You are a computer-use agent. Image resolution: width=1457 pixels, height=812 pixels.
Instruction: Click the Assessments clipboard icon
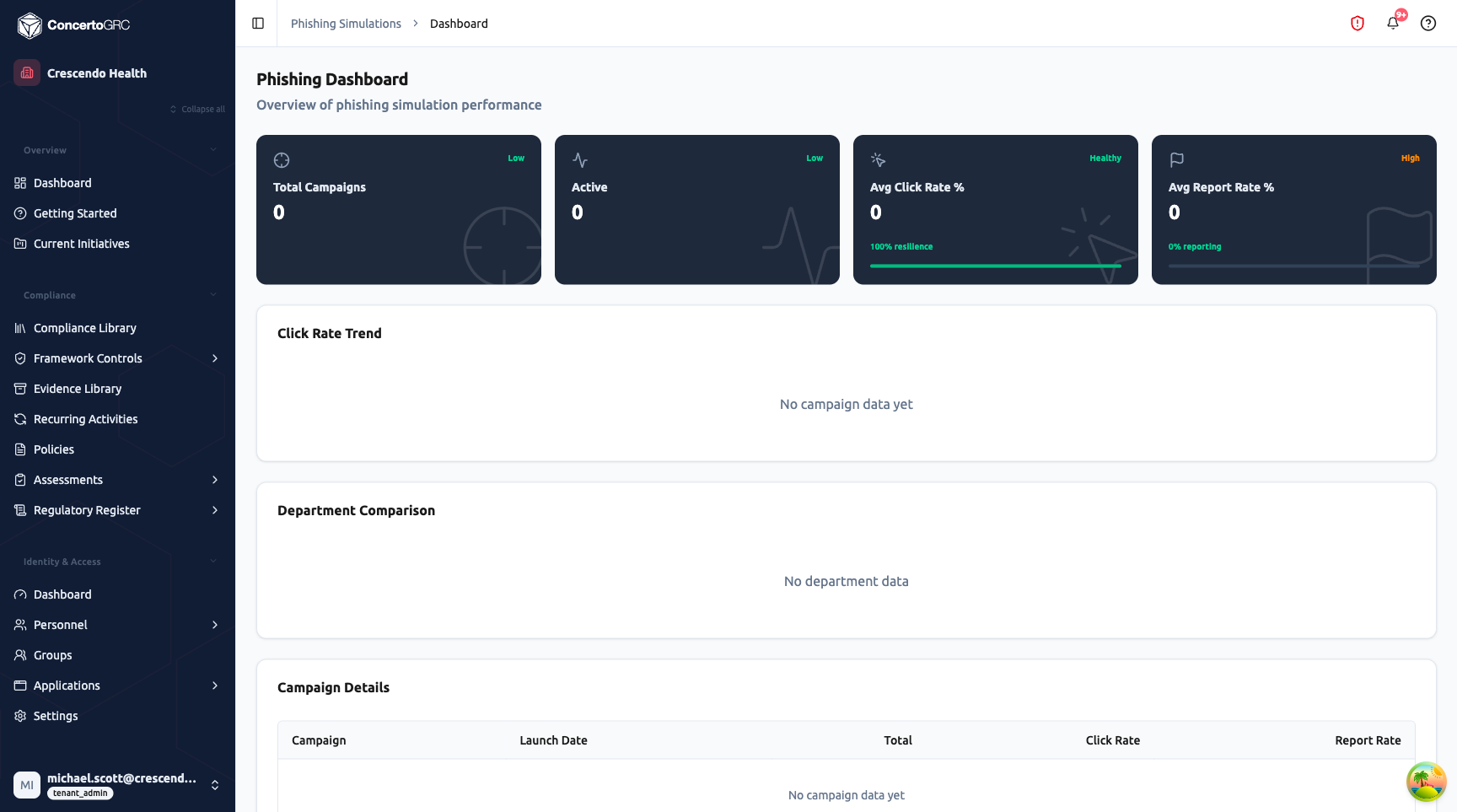[20, 480]
